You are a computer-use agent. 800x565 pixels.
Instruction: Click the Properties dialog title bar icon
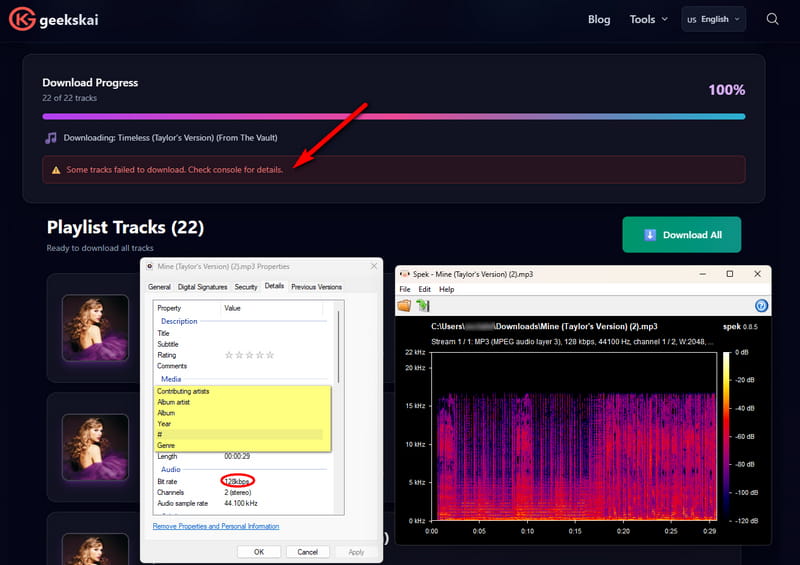pyautogui.click(x=150, y=266)
